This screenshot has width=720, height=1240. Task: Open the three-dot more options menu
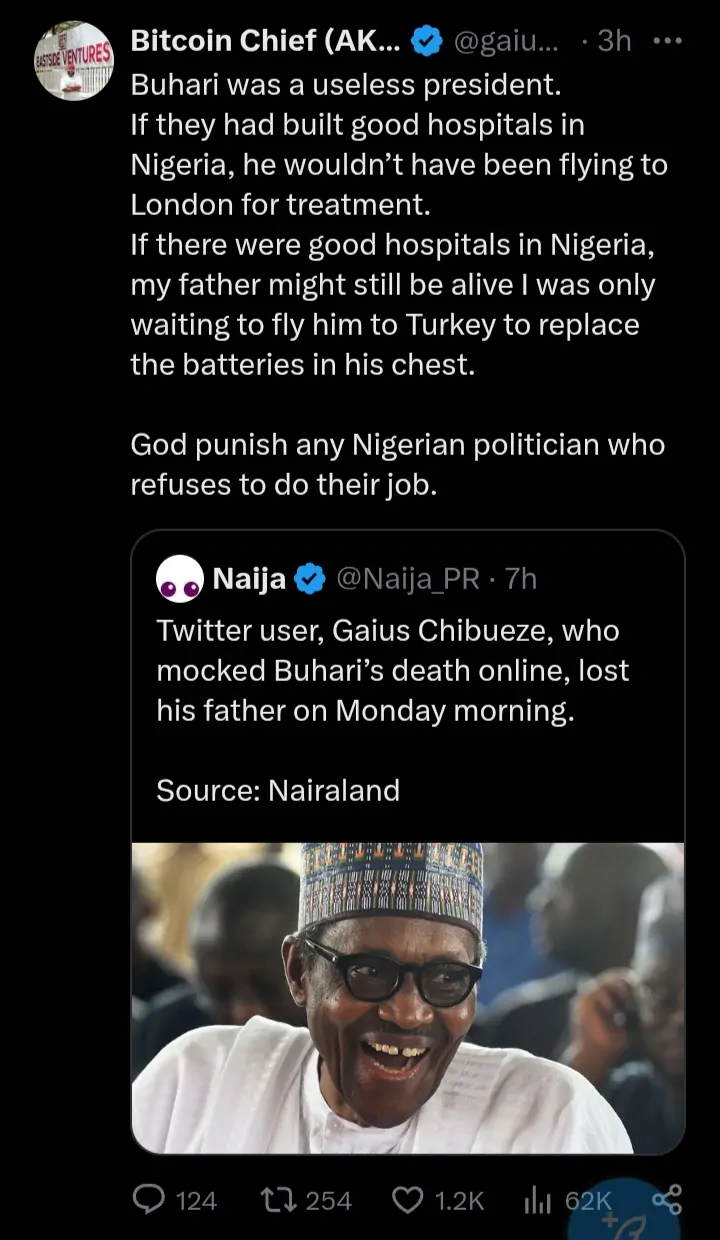click(667, 42)
